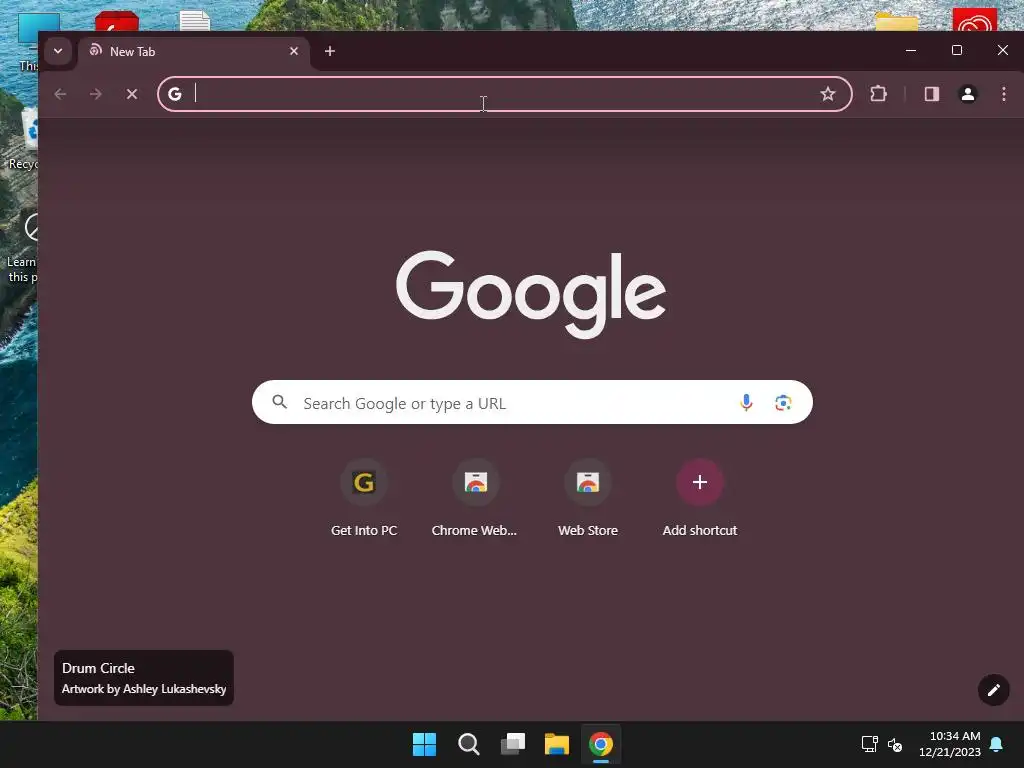Open the Chrome Web... shortcut
Image resolution: width=1024 pixels, height=768 pixels.
475,499
